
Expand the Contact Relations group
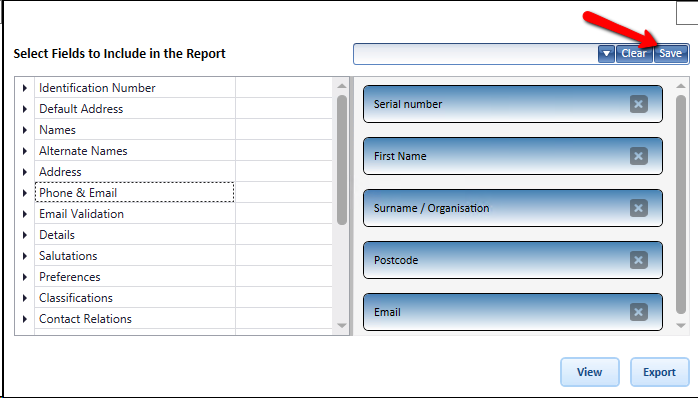pos(25,319)
